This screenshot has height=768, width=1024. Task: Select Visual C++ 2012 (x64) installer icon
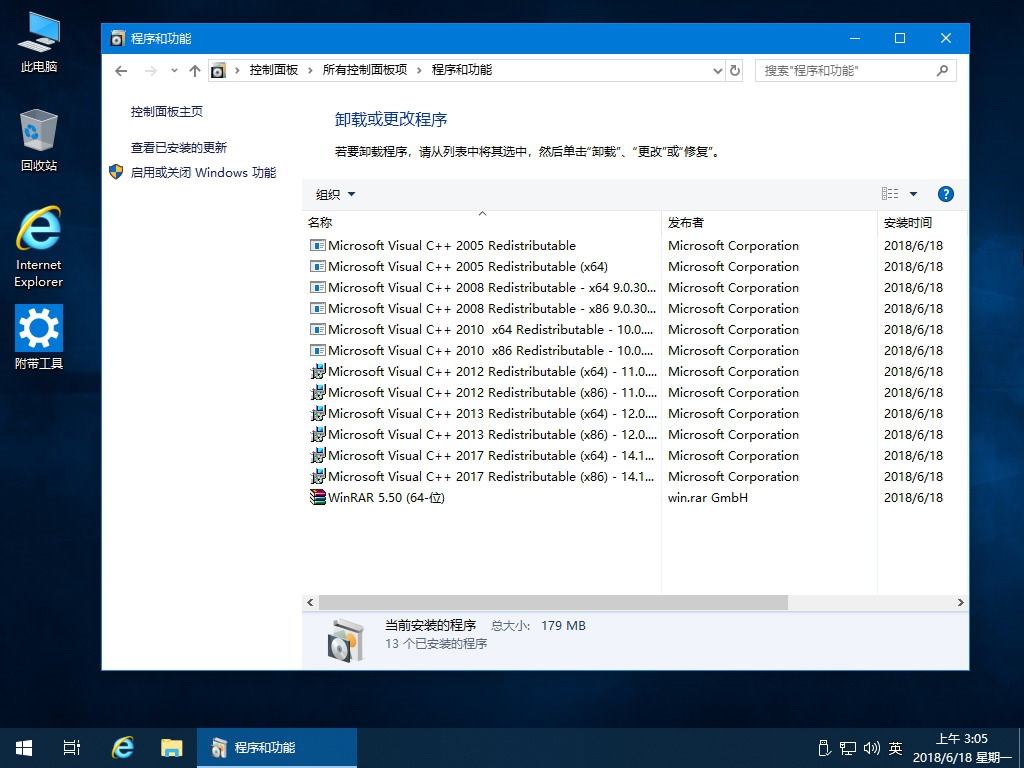click(x=317, y=372)
